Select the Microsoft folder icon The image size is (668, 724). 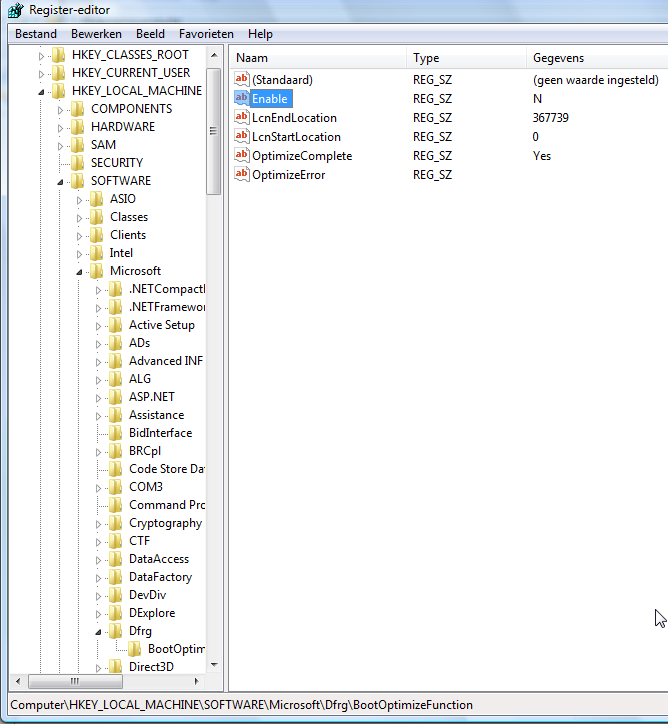(96, 271)
